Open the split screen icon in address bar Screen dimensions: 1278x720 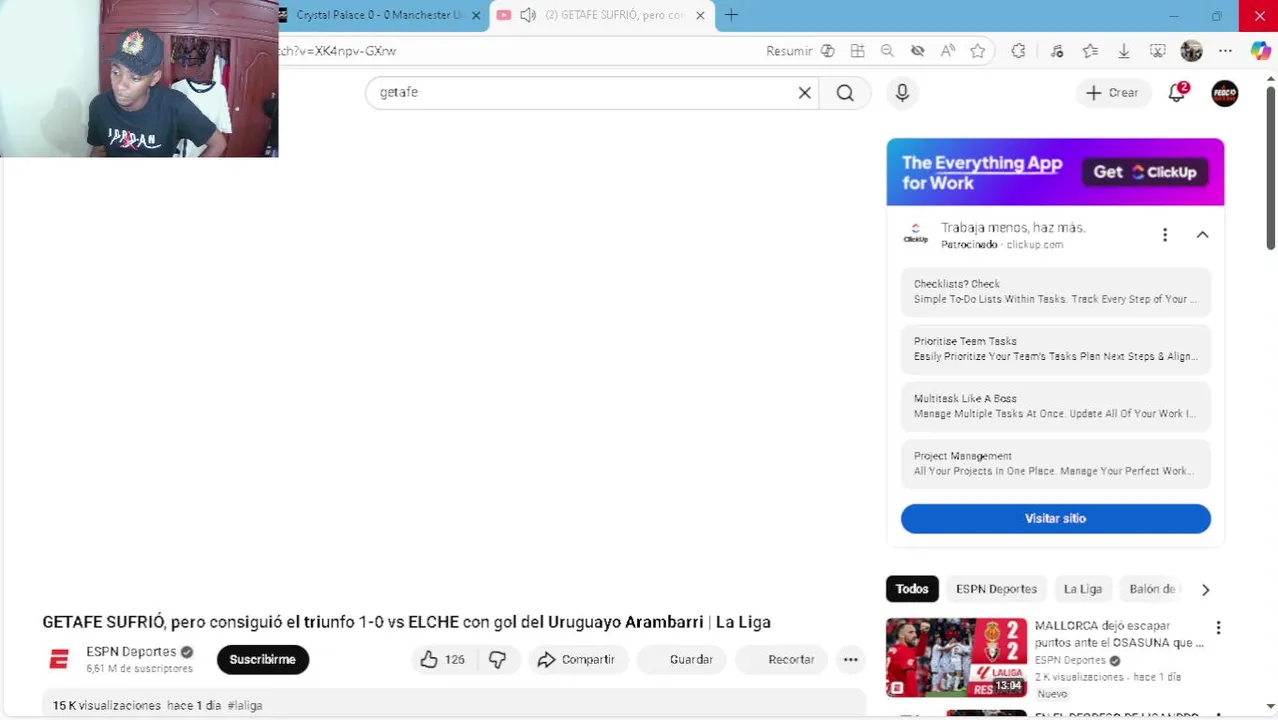[857, 51]
